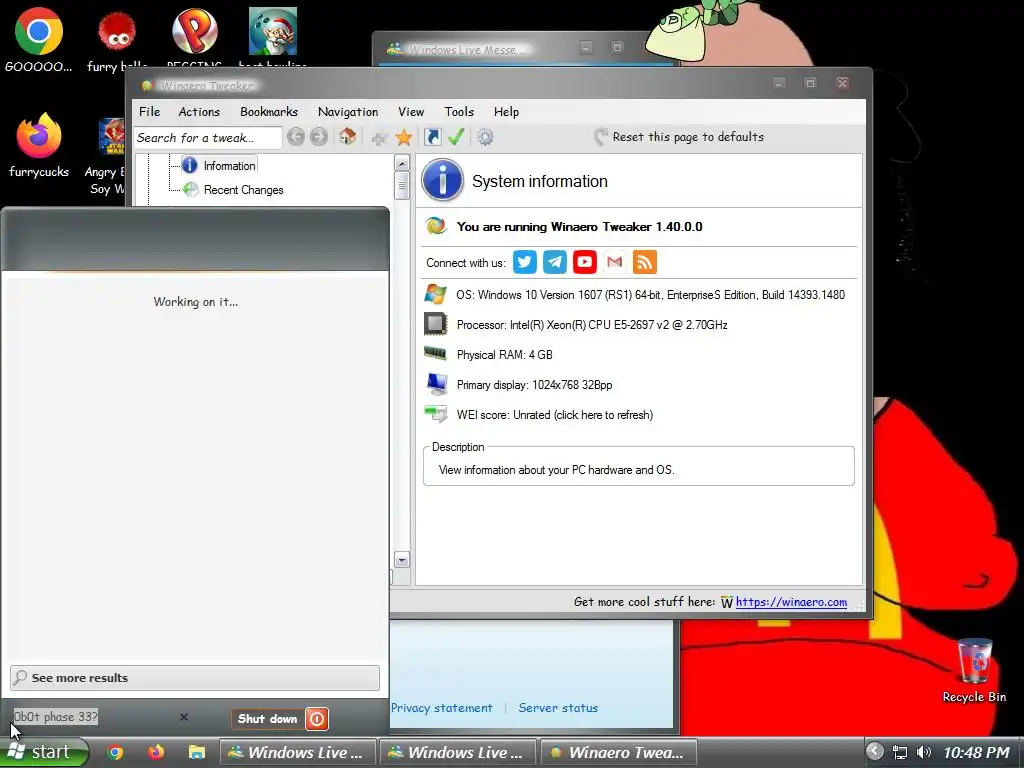
Task: Switch to second Windows Live taskbar button
Action: click(457, 752)
